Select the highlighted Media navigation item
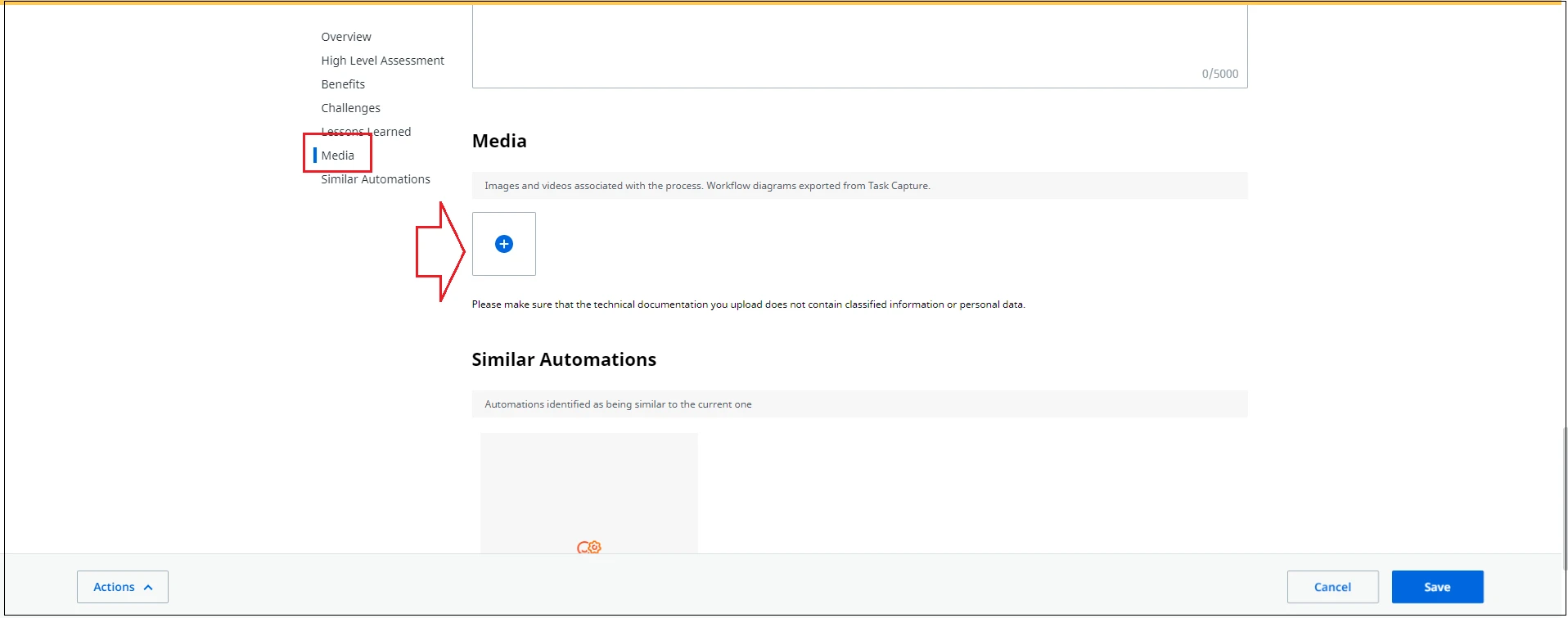 pyautogui.click(x=337, y=156)
